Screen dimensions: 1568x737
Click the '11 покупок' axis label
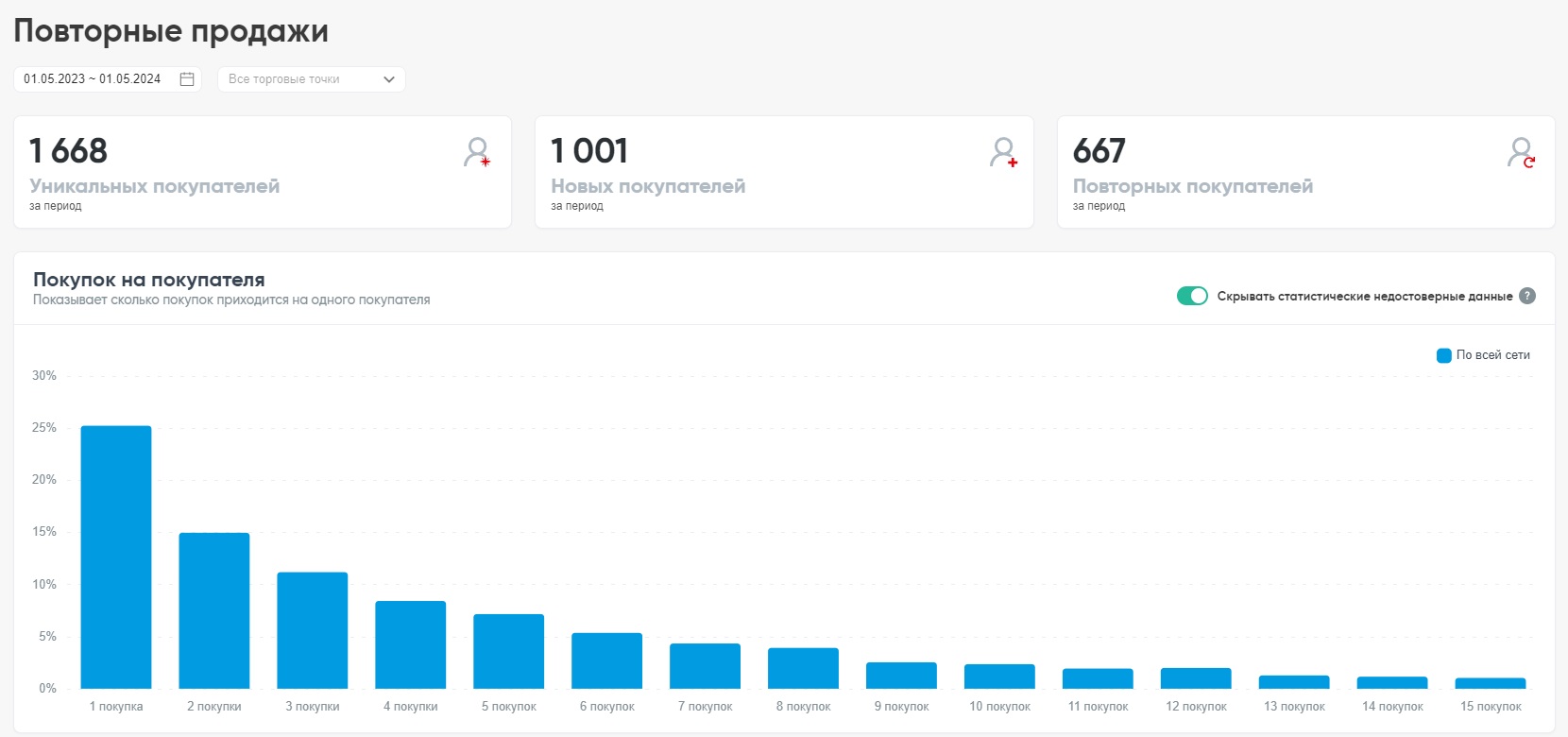click(1099, 707)
